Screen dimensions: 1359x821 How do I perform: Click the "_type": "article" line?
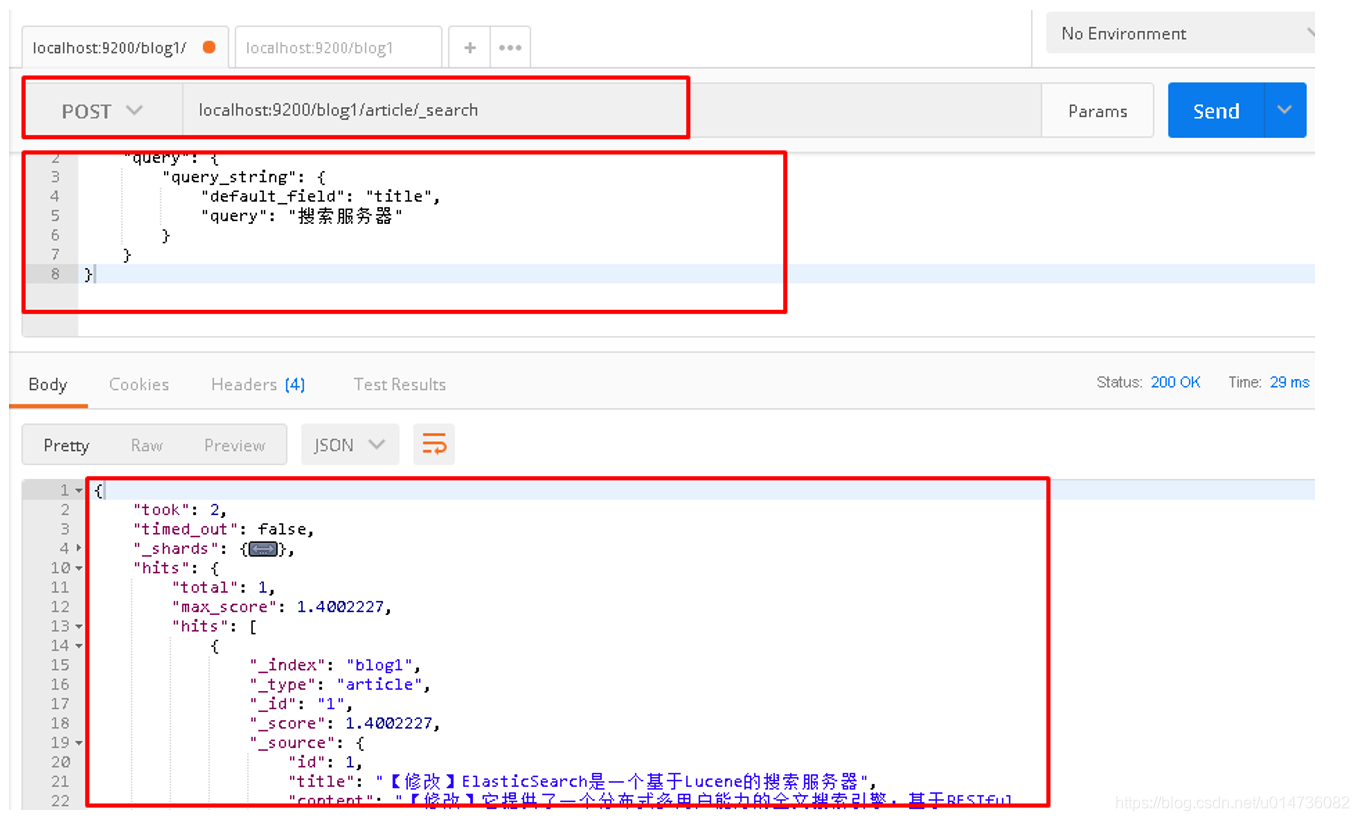pyautogui.click(x=340, y=684)
